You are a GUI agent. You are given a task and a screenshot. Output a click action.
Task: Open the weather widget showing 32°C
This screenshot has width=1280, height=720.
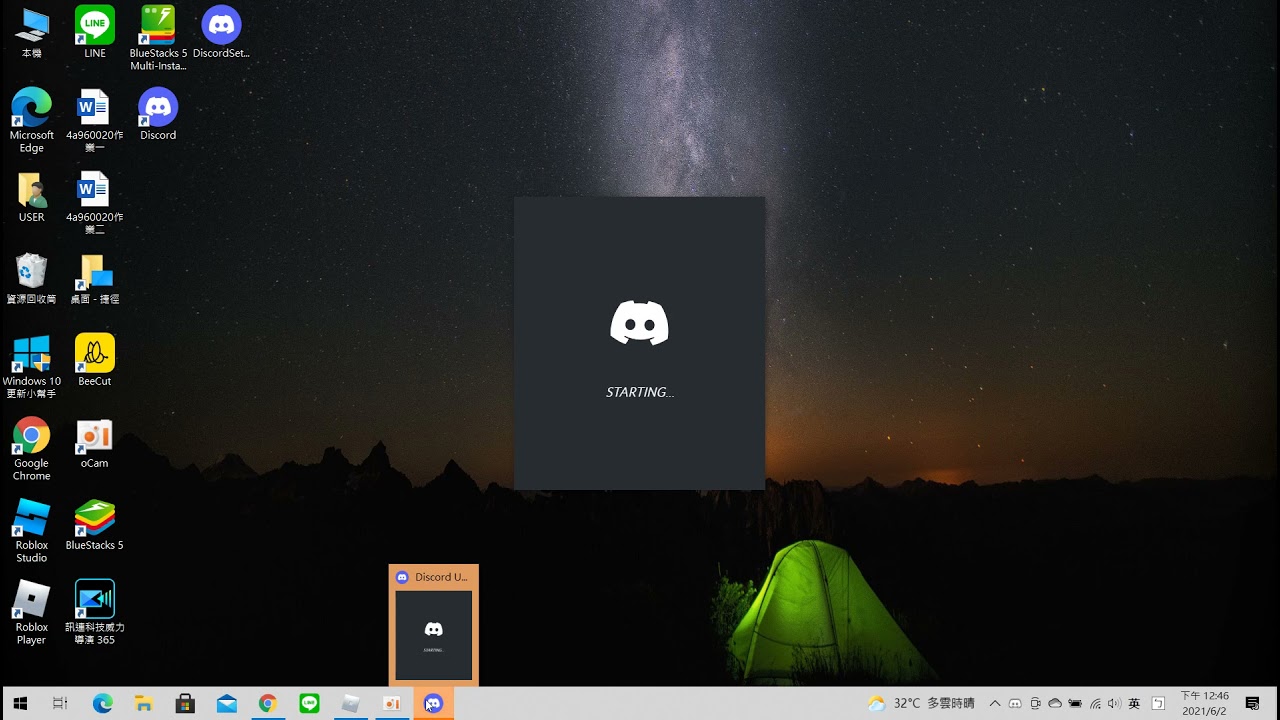[921, 704]
